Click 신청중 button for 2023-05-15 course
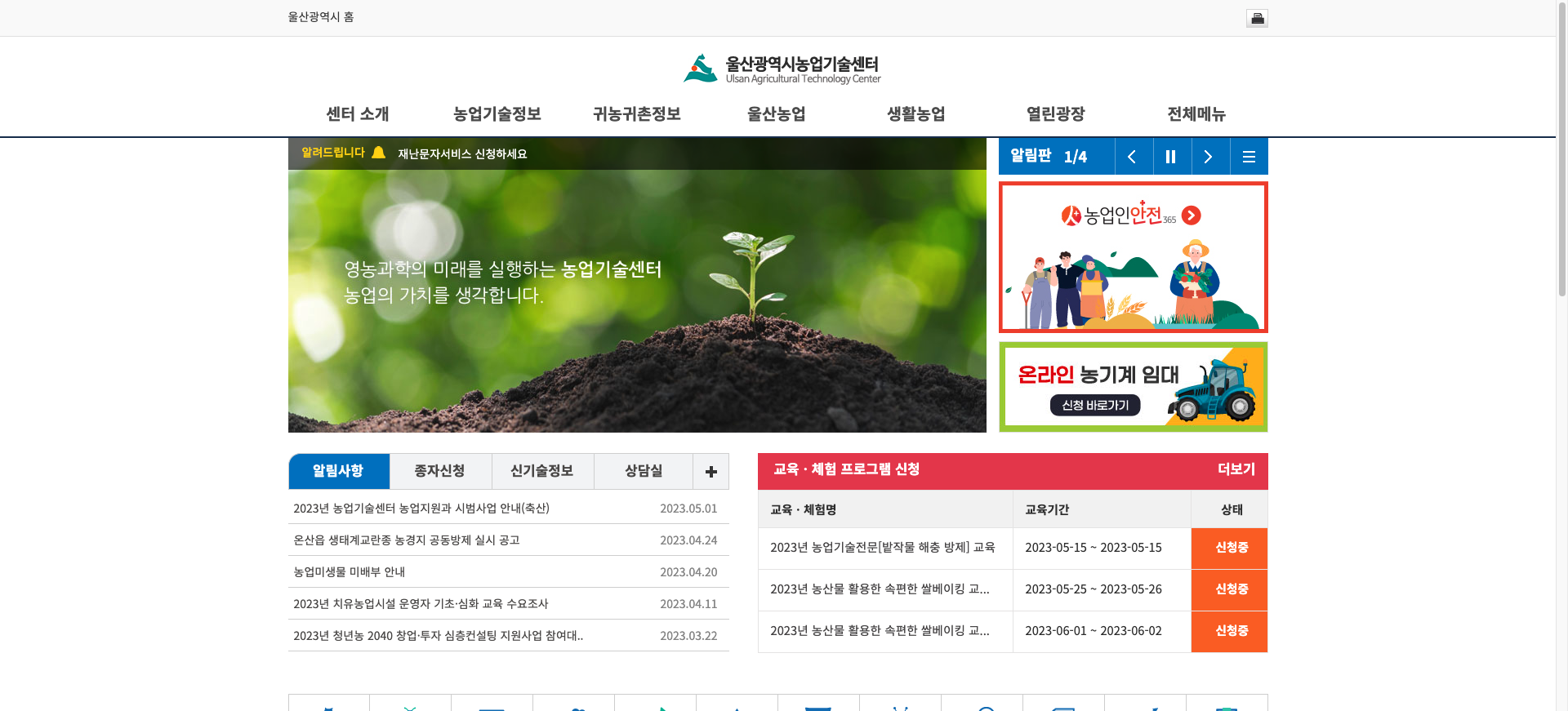The width and height of the screenshot is (1568, 711). 1230,548
